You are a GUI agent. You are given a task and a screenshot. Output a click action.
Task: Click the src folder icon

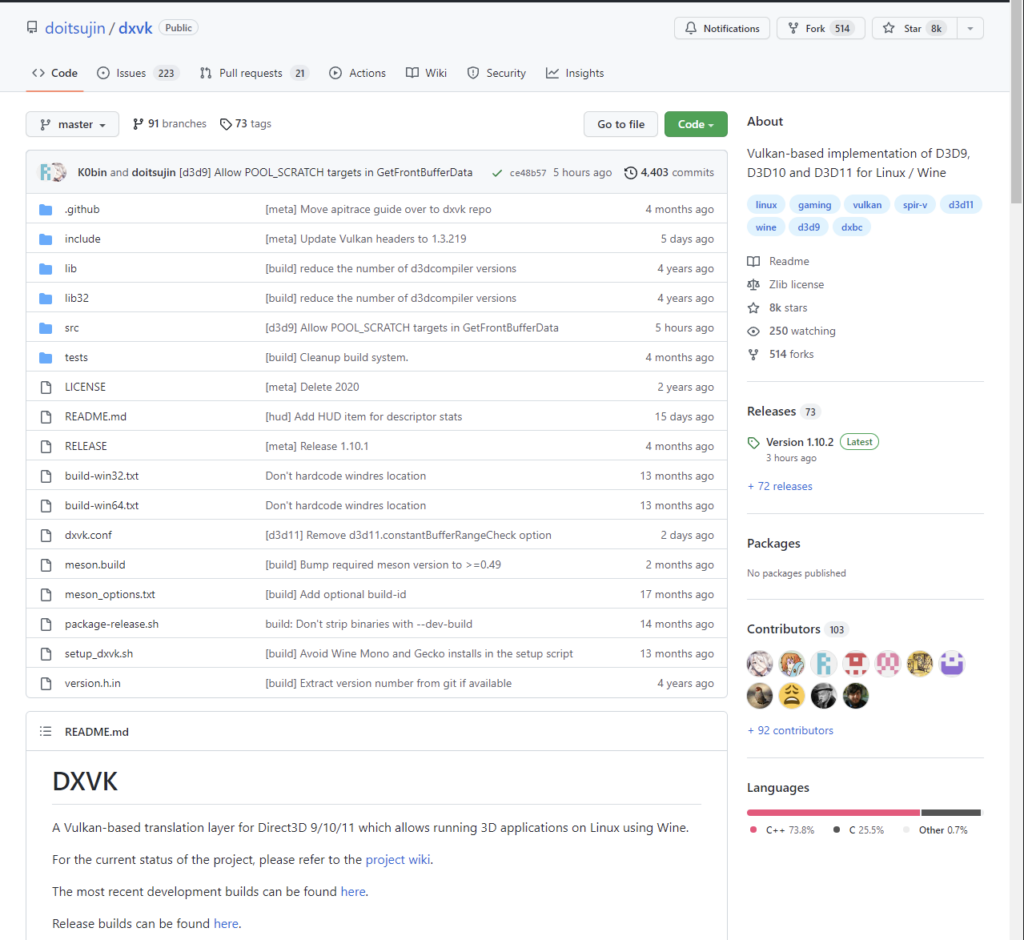point(46,328)
